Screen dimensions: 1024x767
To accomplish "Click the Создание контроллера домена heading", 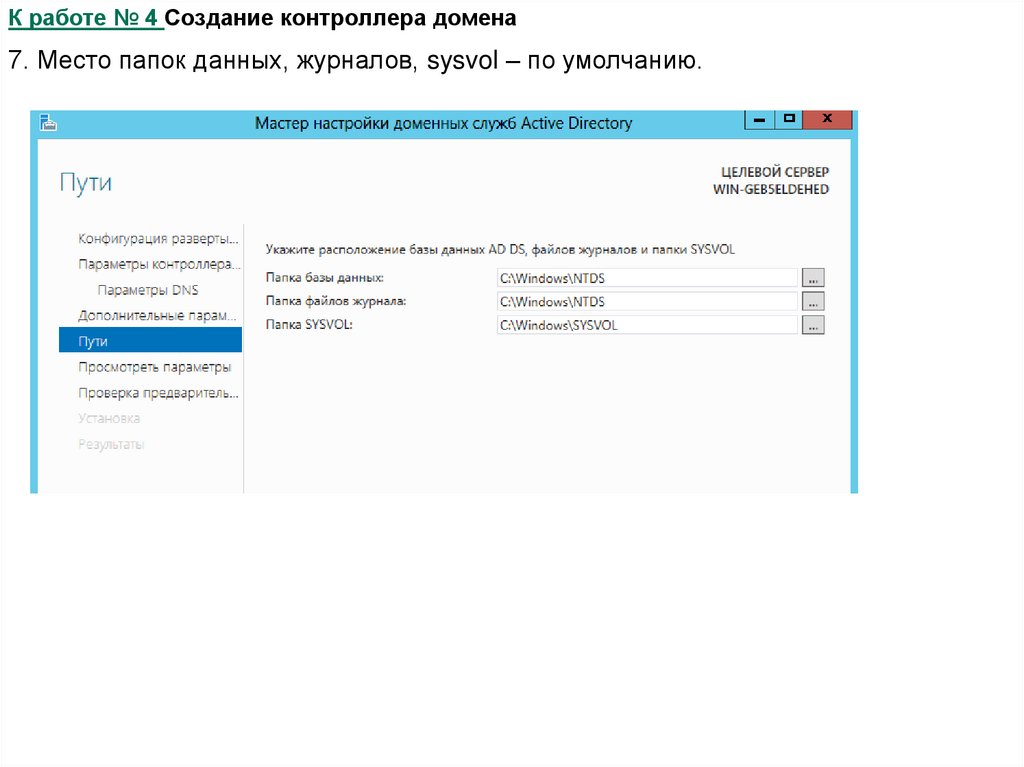I will pyautogui.click(x=340, y=18).
